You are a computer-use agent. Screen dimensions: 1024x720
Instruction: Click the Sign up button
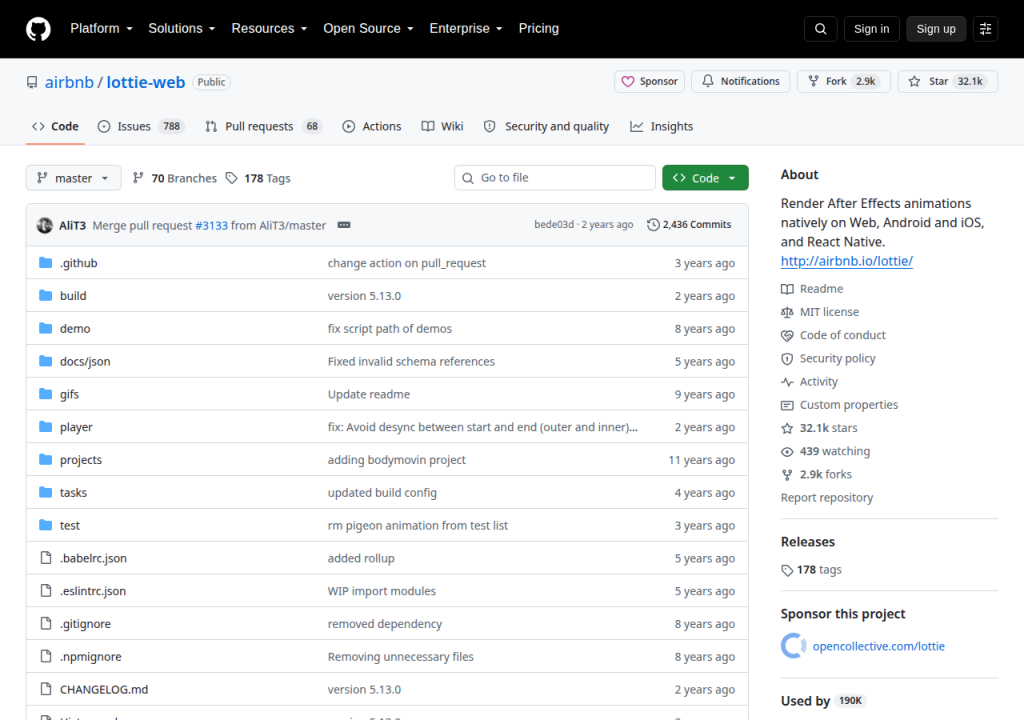point(936,29)
